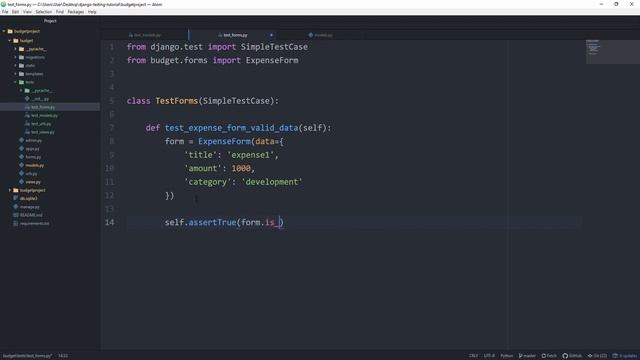This screenshot has height=360, width=640.
Task: Select test_forms.py in the project tree
Action: 43,107
